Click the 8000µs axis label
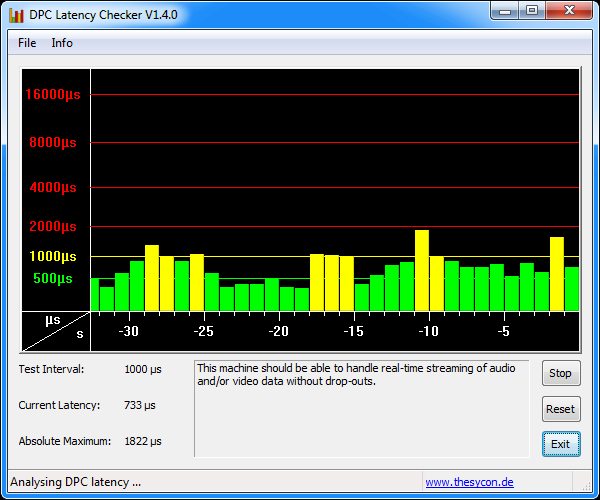Viewport: 600px width, 500px height. point(53,142)
